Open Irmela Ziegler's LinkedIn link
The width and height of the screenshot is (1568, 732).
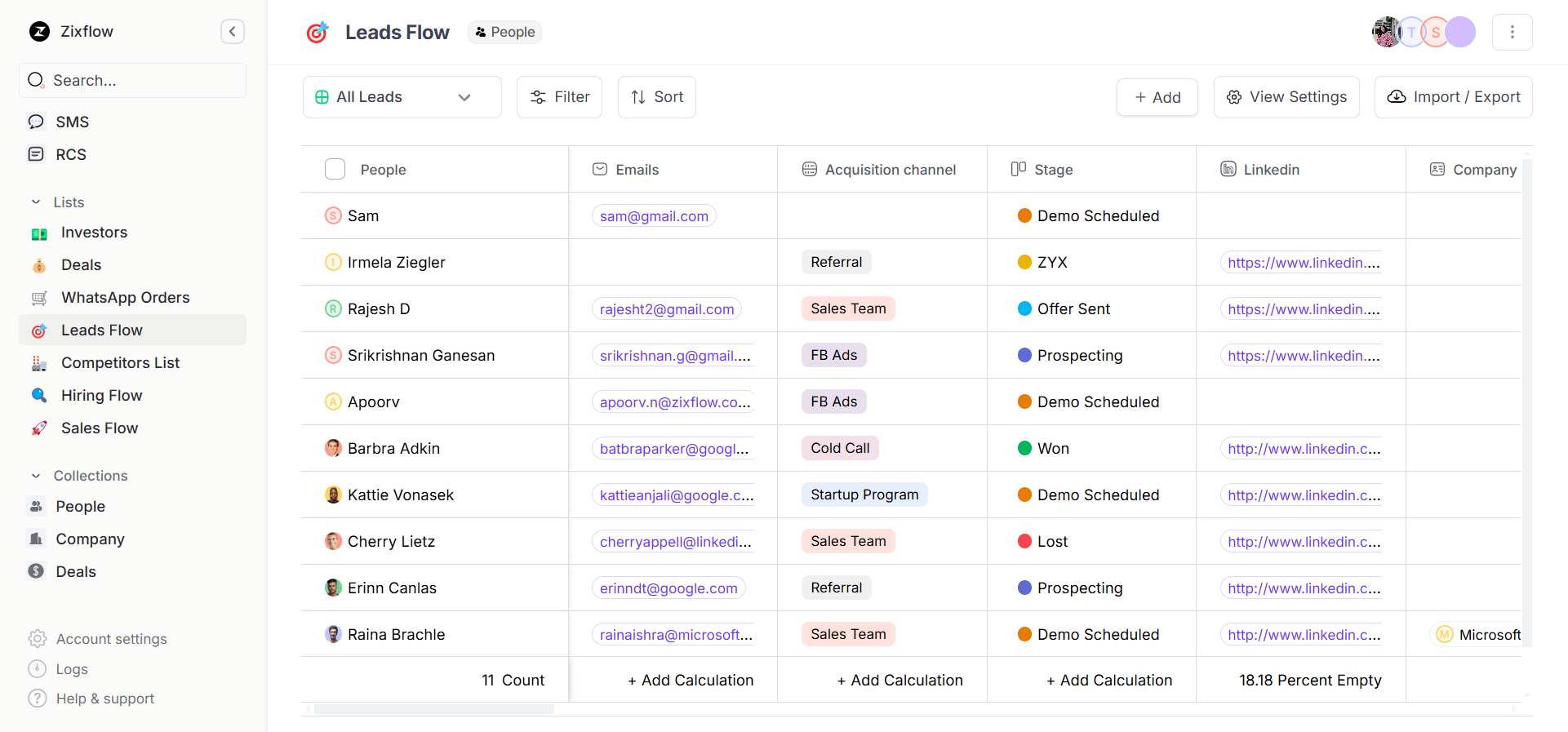(x=1304, y=263)
